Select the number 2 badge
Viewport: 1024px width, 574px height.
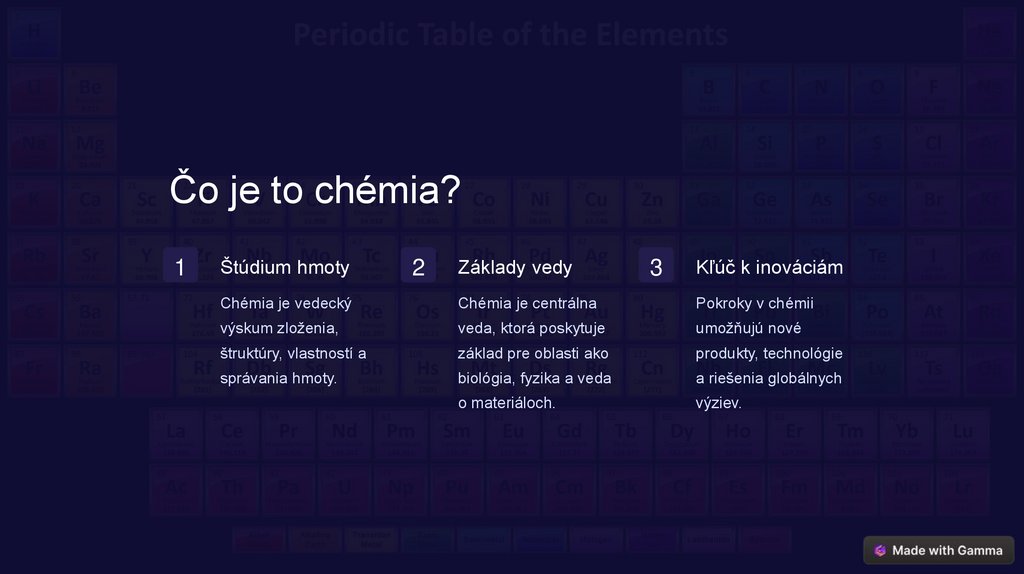(418, 267)
